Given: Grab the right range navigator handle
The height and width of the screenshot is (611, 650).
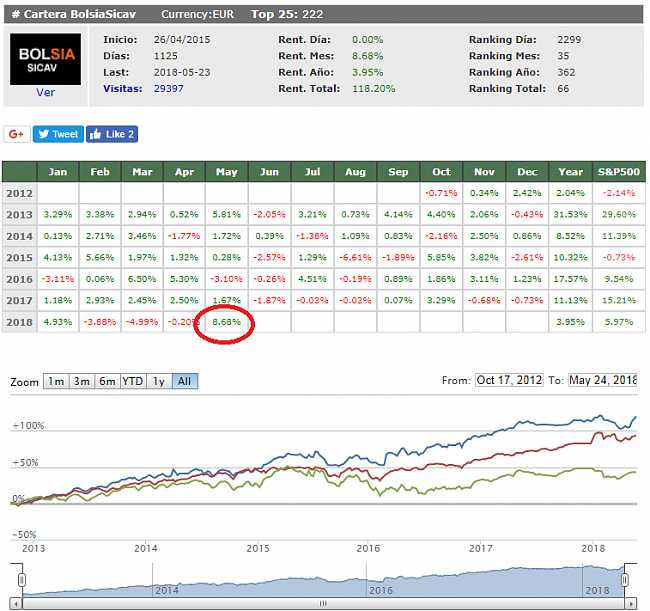Looking at the screenshot, I should point(624,579).
